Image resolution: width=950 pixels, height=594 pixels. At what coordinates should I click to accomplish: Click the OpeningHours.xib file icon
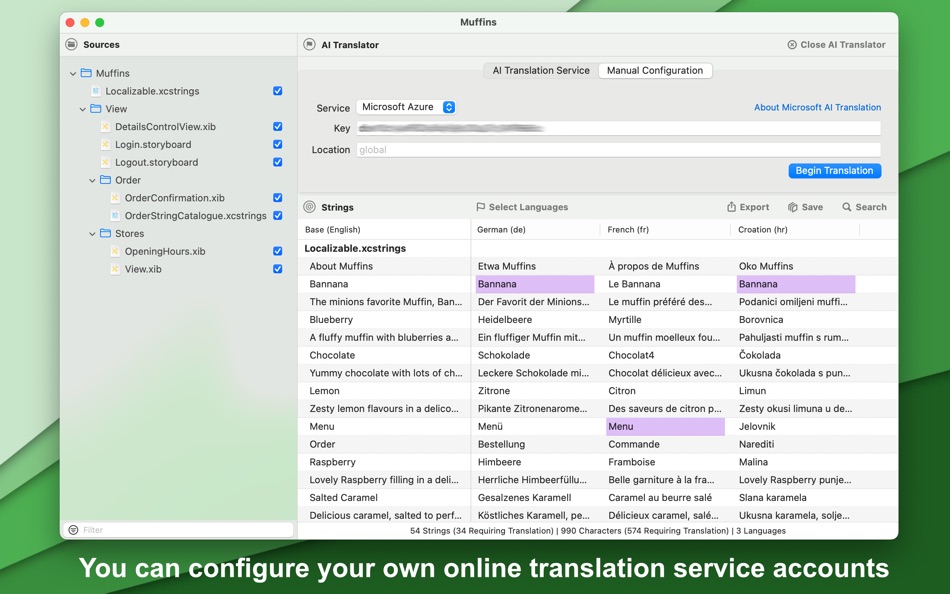[115, 251]
